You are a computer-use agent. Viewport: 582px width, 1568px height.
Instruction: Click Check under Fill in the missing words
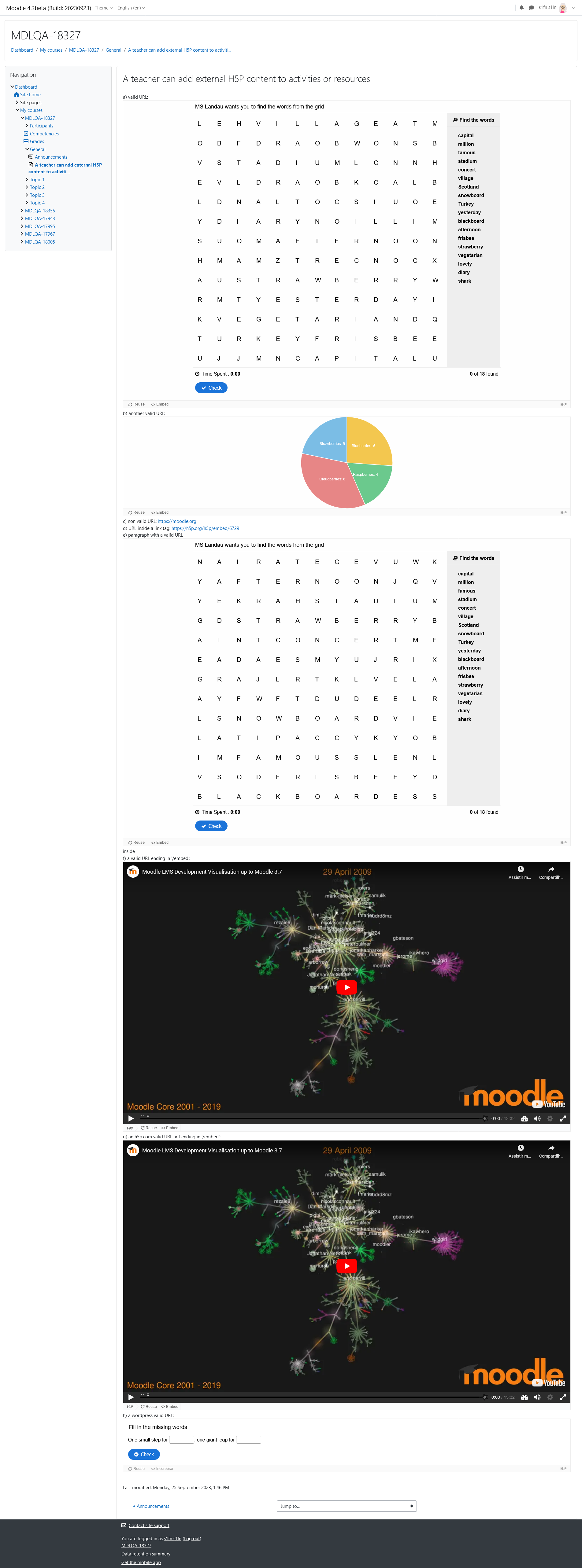[x=144, y=1454]
